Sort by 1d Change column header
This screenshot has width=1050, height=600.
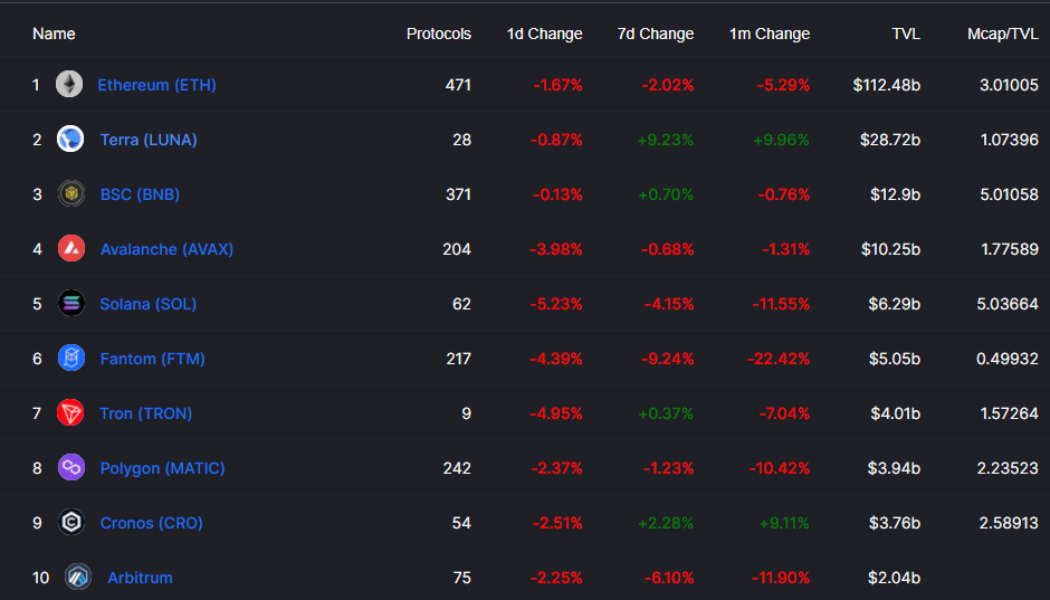point(544,34)
